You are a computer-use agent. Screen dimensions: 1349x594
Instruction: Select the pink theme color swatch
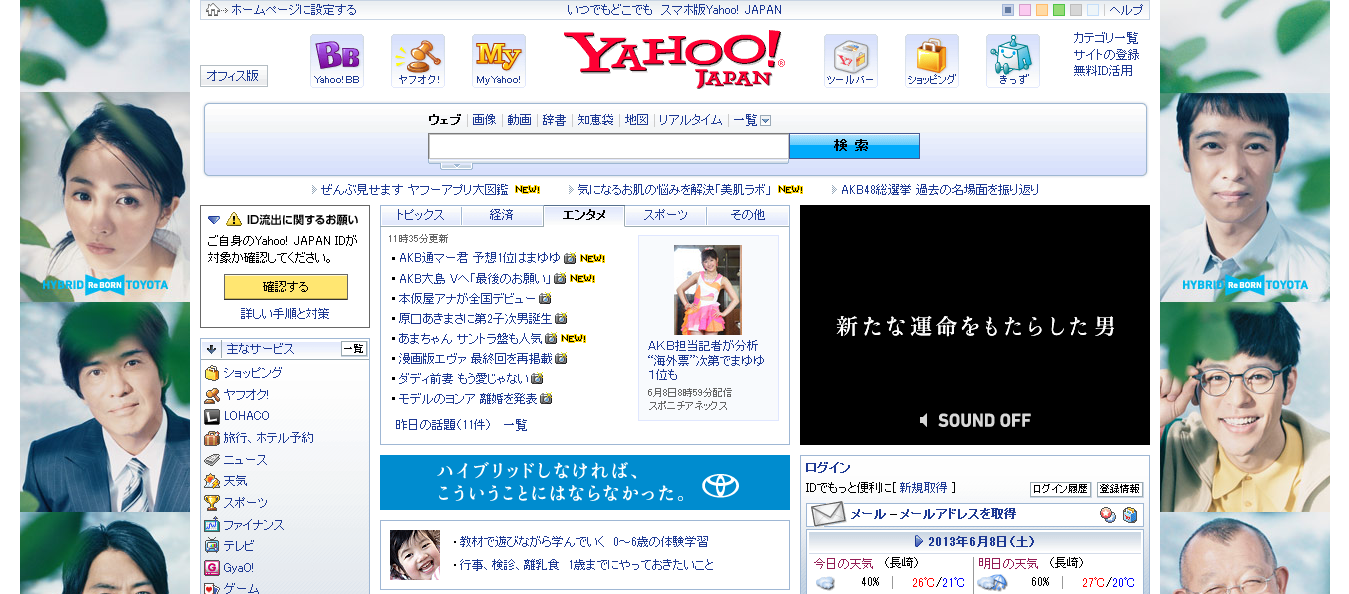(x=1025, y=10)
